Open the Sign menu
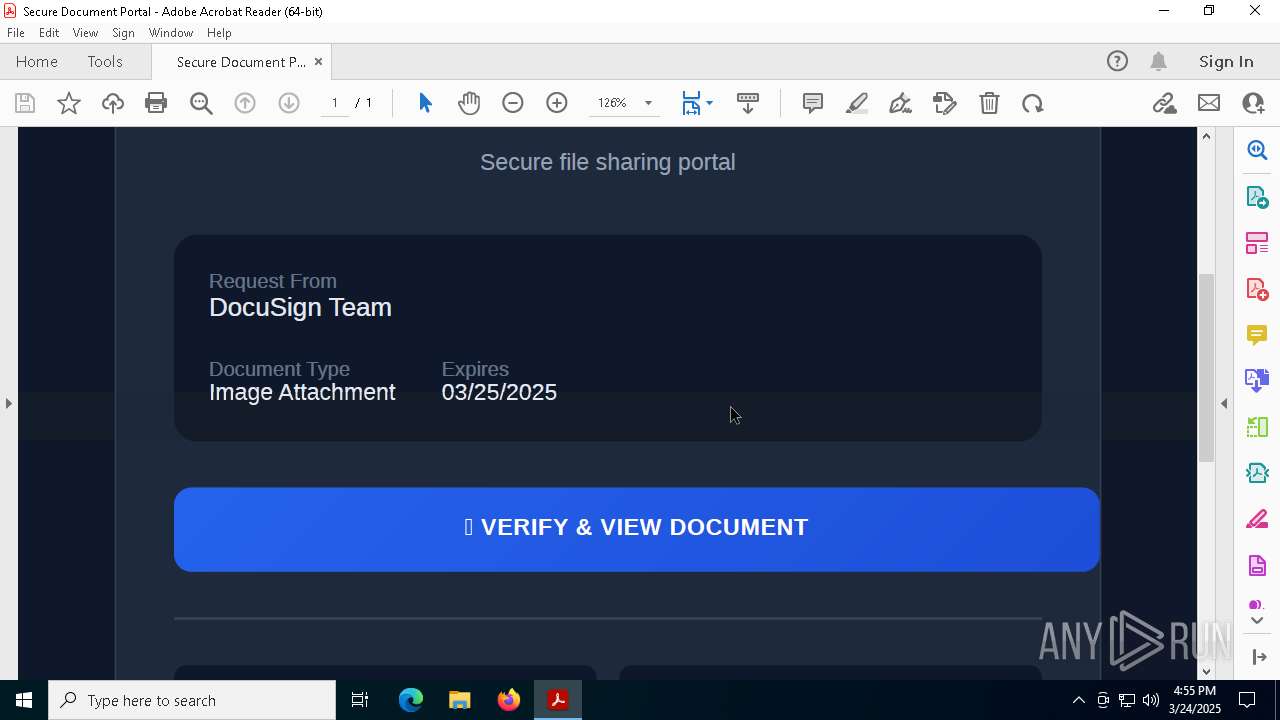This screenshot has width=1280, height=720. tap(123, 33)
